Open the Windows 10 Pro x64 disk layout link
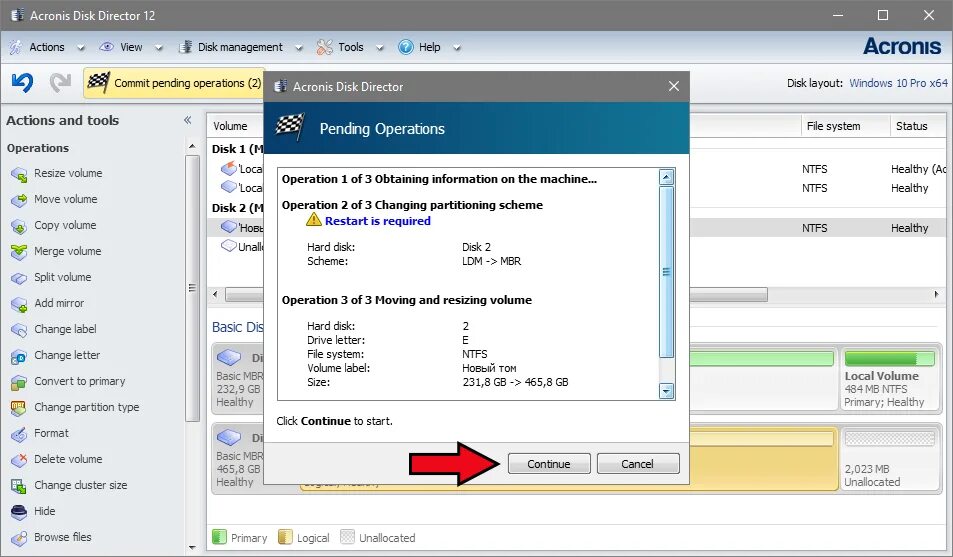The image size is (953, 557). [x=898, y=83]
